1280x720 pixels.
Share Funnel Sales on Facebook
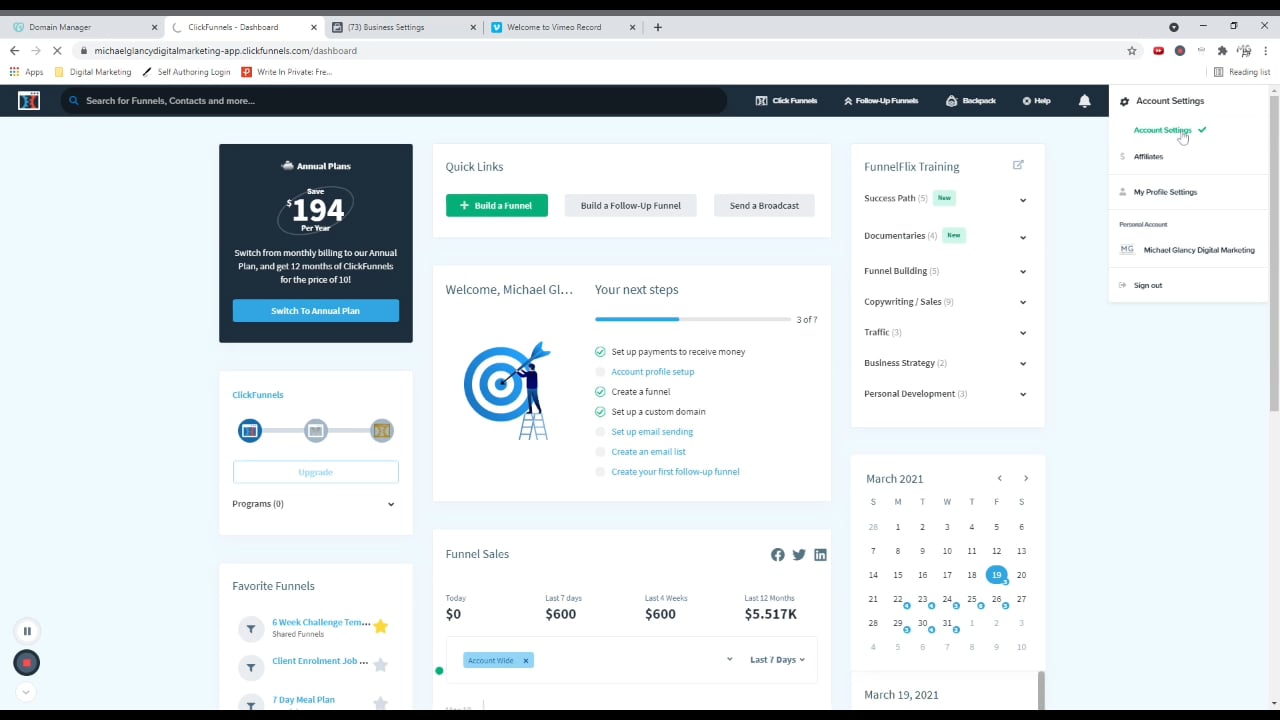[778, 555]
